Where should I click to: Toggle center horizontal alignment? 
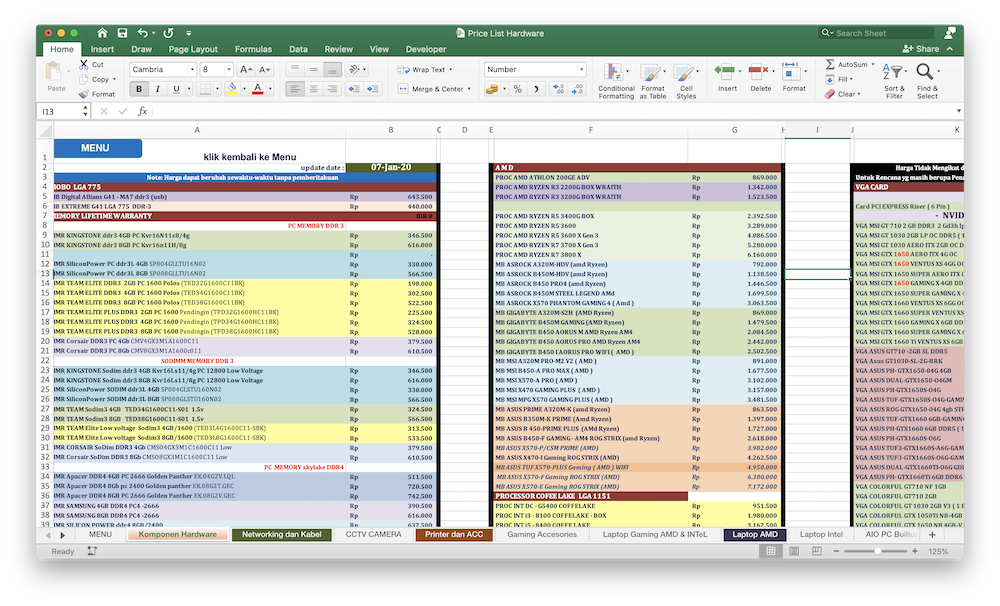tap(313, 89)
